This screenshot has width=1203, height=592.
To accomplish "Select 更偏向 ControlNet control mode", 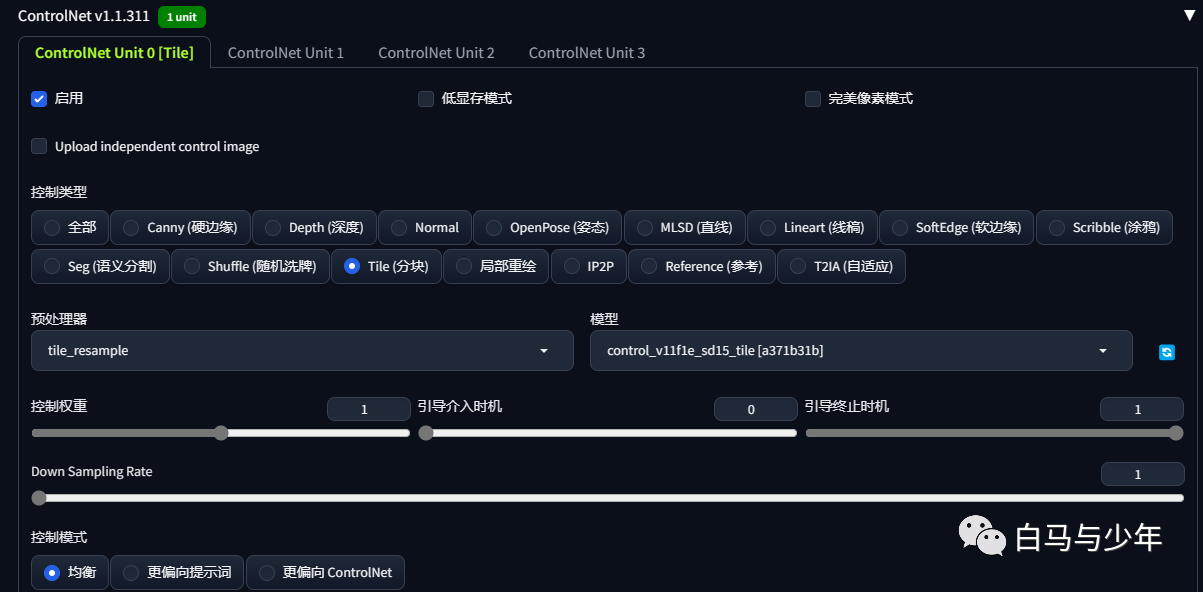I will click(x=325, y=573).
